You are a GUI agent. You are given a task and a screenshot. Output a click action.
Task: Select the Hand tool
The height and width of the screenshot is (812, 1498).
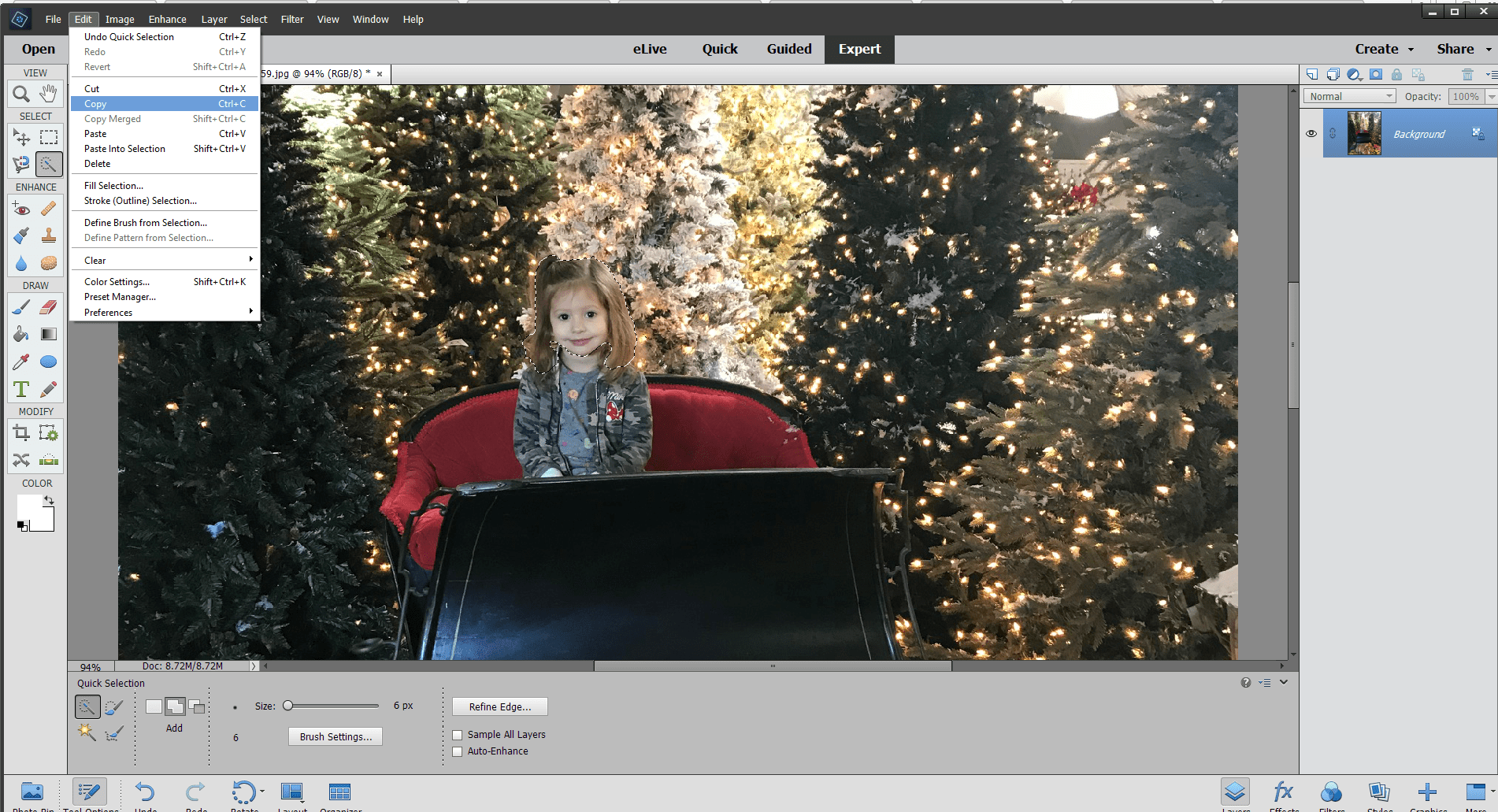(x=49, y=94)
